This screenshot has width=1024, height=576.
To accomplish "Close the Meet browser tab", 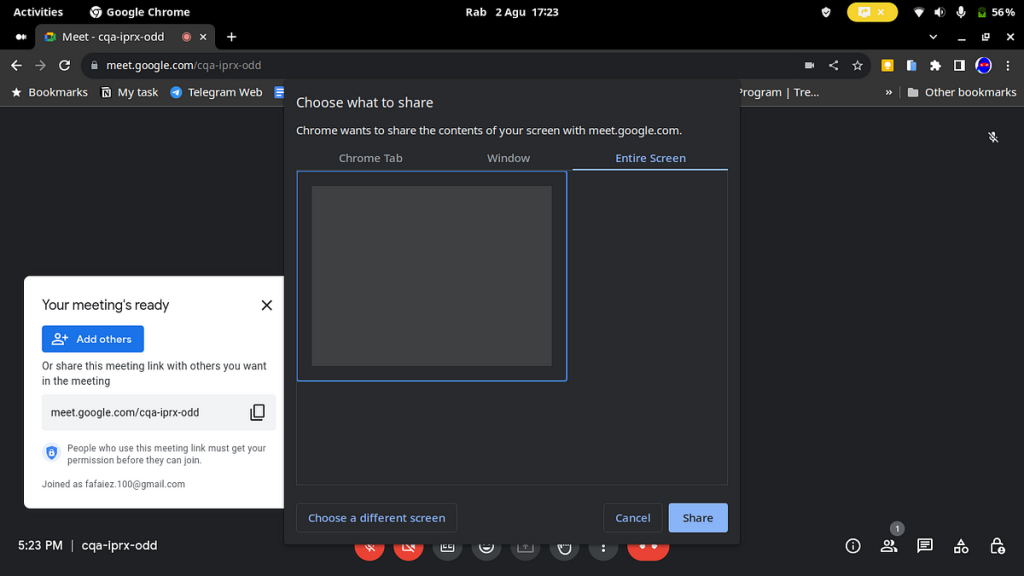I will point(203,37).
